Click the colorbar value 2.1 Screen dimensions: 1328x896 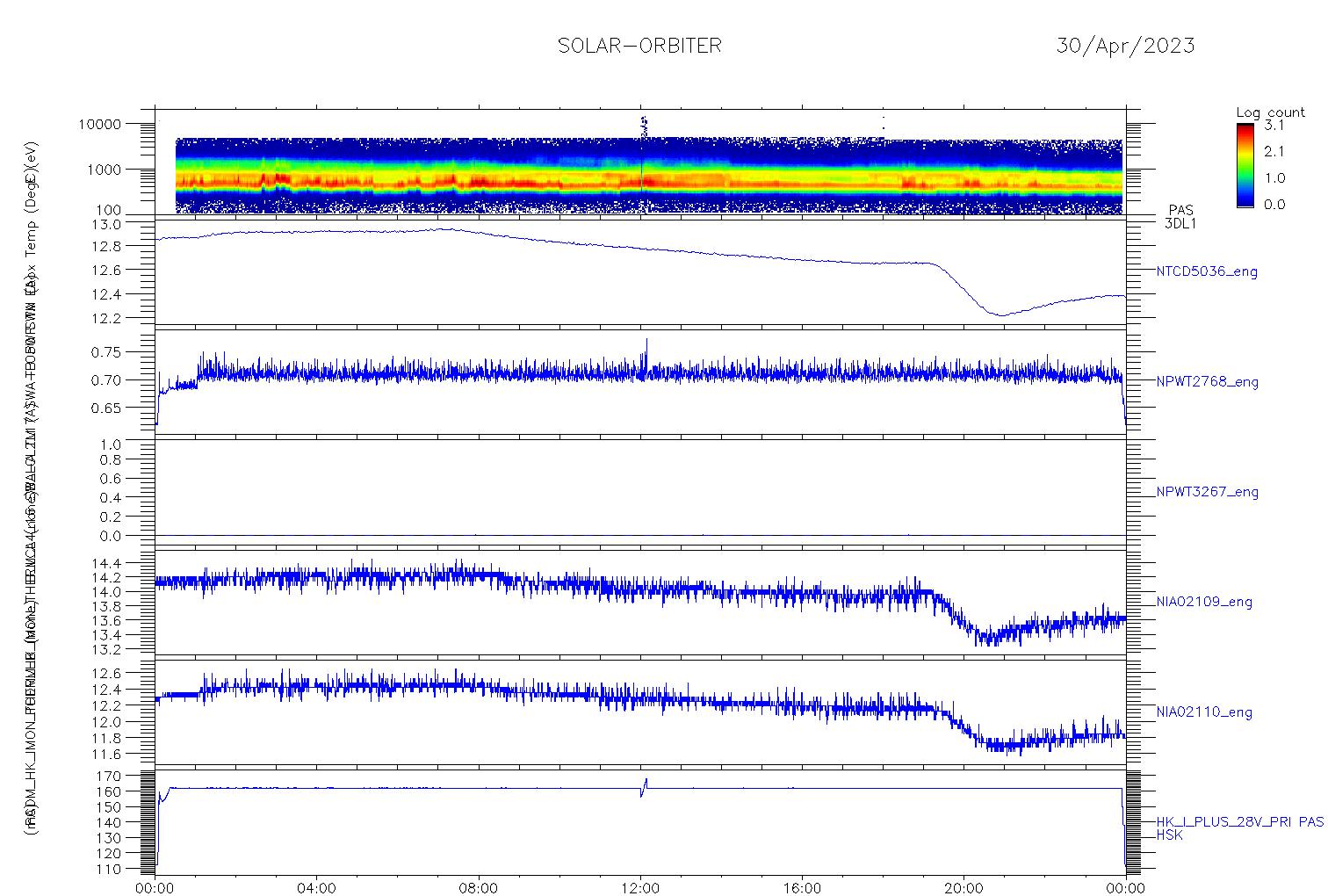coord(1274,151)
